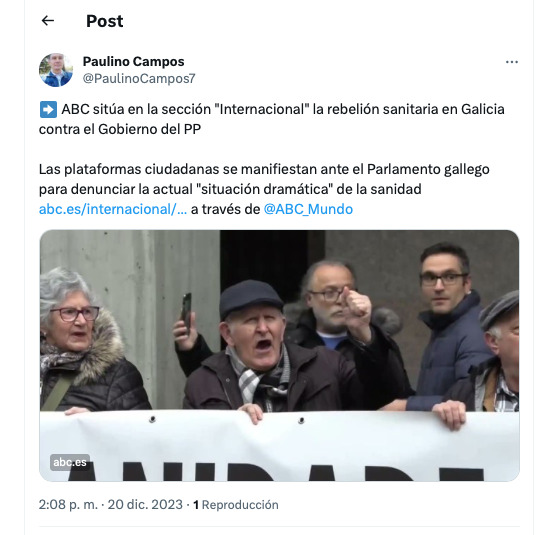
Task: Open the three-dot more options menu
Action: click(512, 62)
